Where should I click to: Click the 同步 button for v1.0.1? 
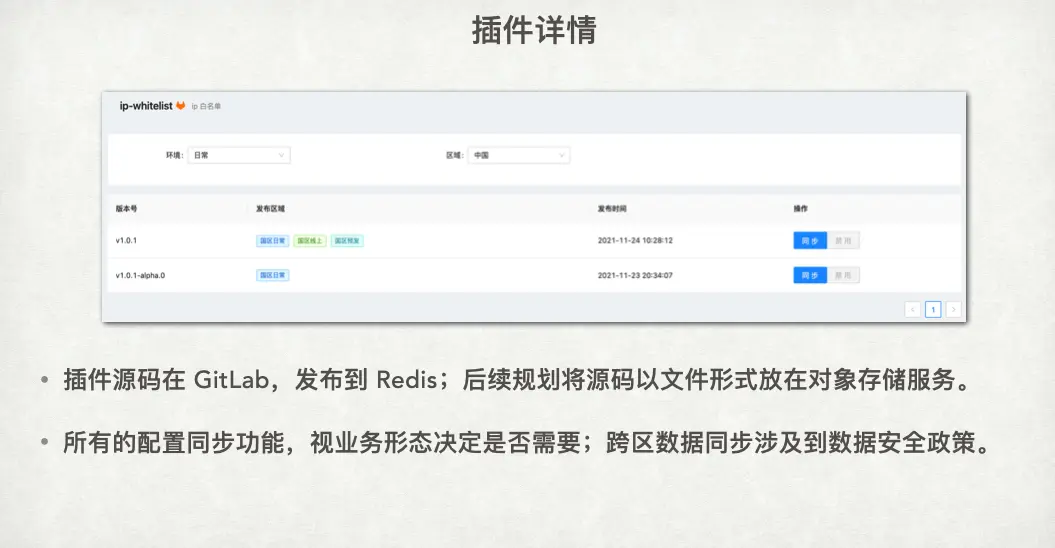[x=810, y=240]
